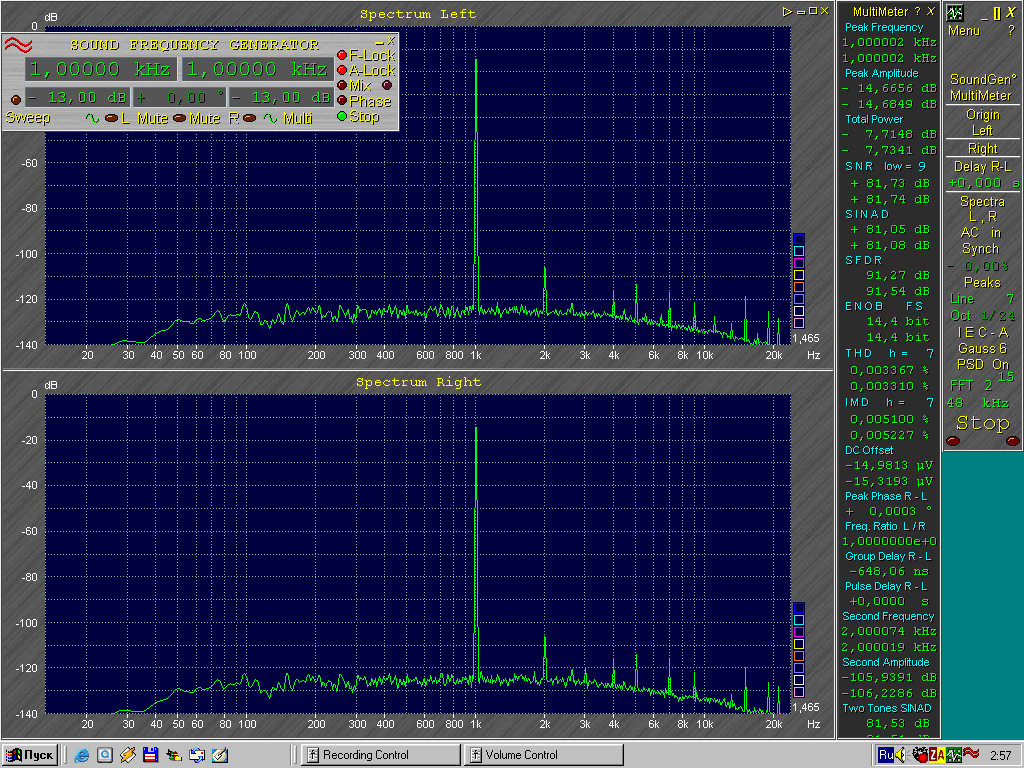The image size is (1024, 768).
Task: Toggle the F-Lock indicator
Action: (x=343, y=56)
